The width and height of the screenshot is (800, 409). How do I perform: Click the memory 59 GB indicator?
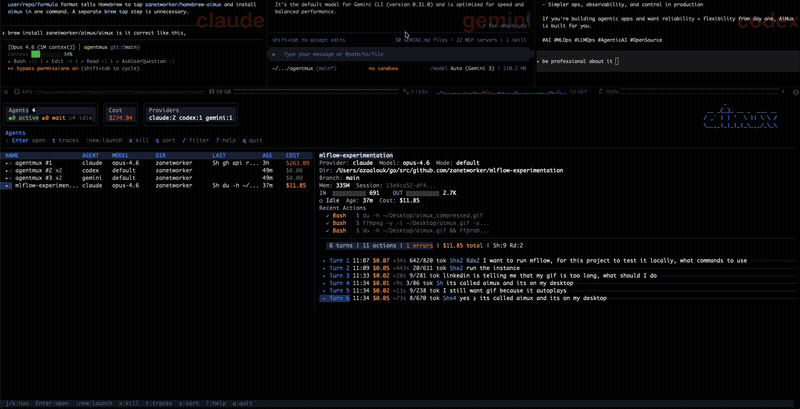point(221,92)
